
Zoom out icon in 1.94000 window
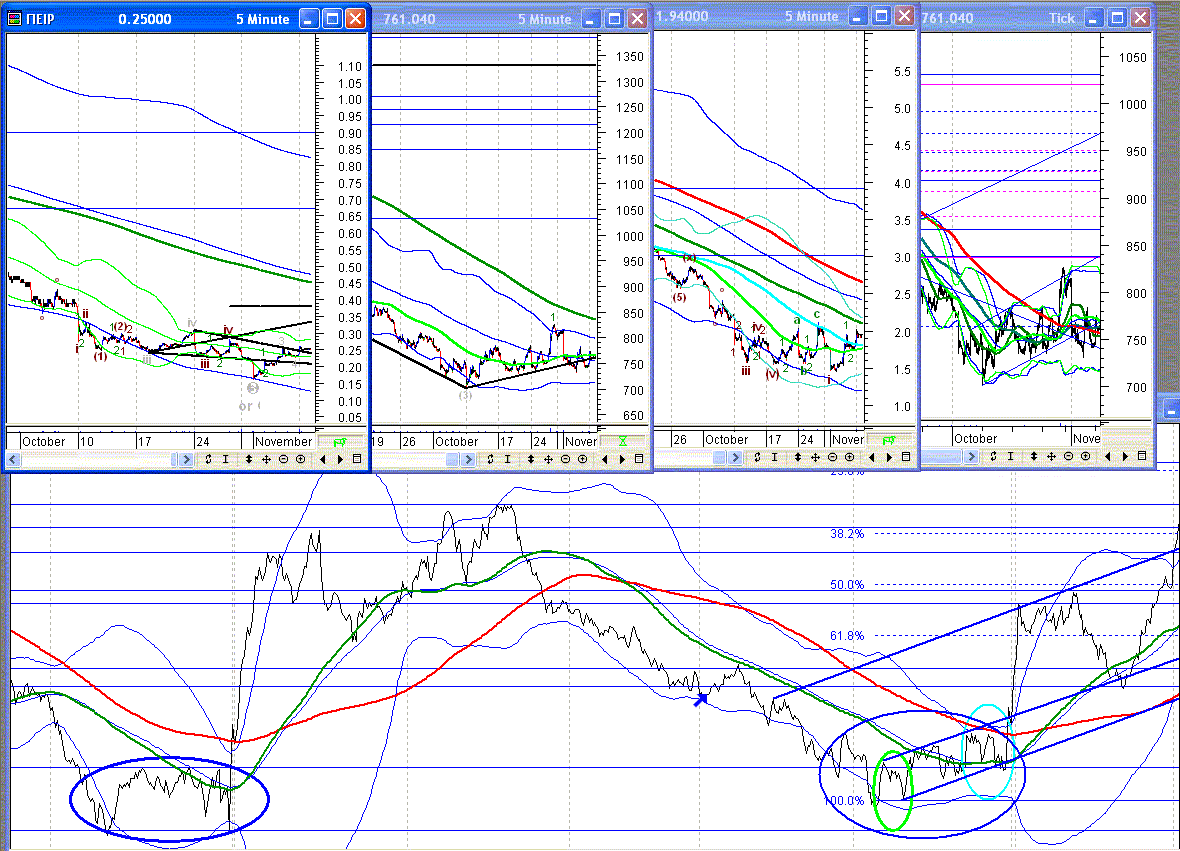832,457
